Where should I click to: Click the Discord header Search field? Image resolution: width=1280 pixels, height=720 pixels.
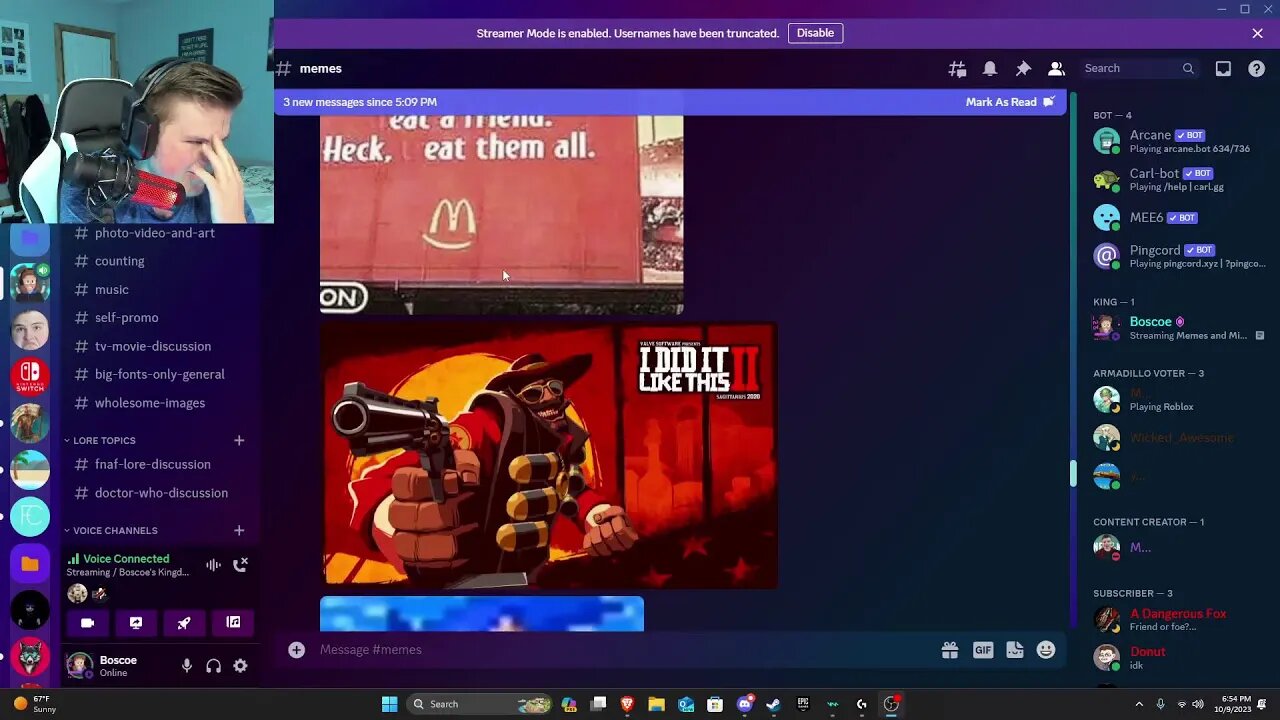[1139, 69]
